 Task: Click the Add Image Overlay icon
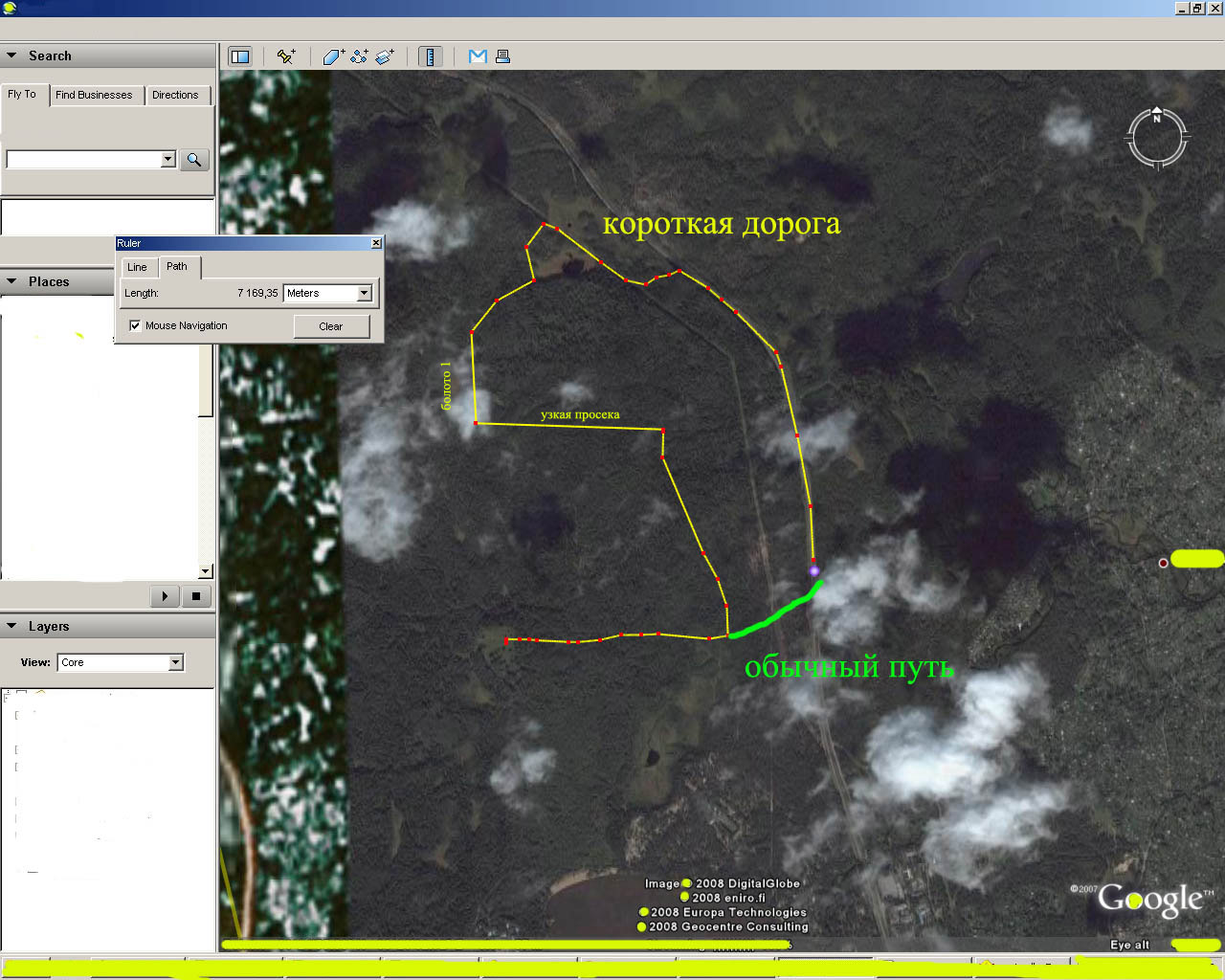pyautogui.click(x=385, y=56)
